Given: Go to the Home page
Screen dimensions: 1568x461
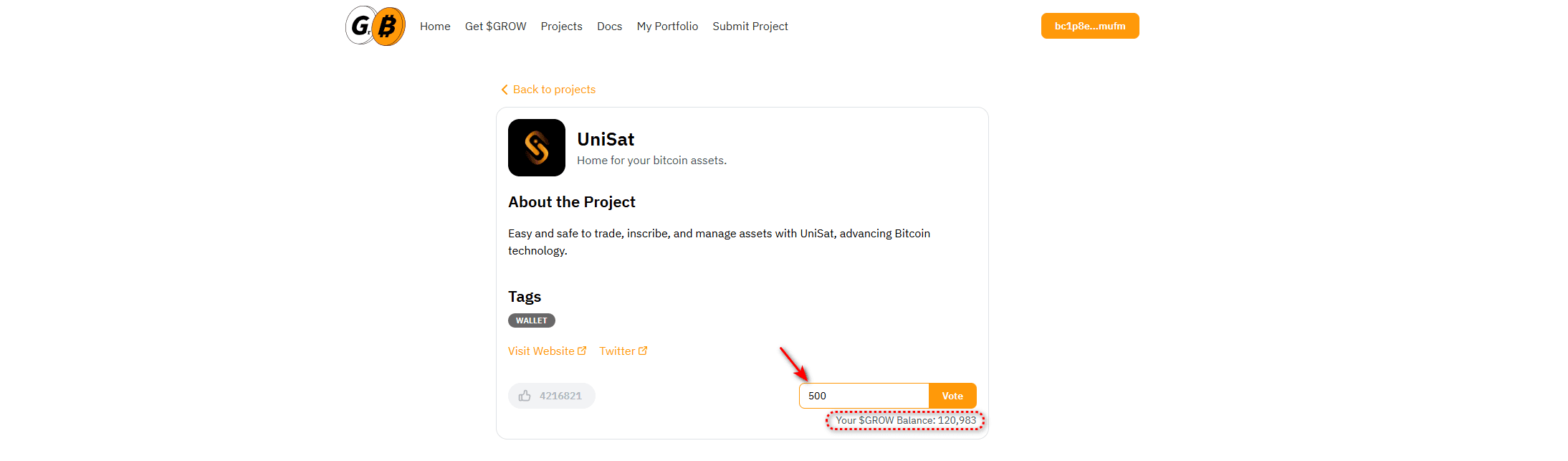Looking at the screenshot, I should click(435, 27).
